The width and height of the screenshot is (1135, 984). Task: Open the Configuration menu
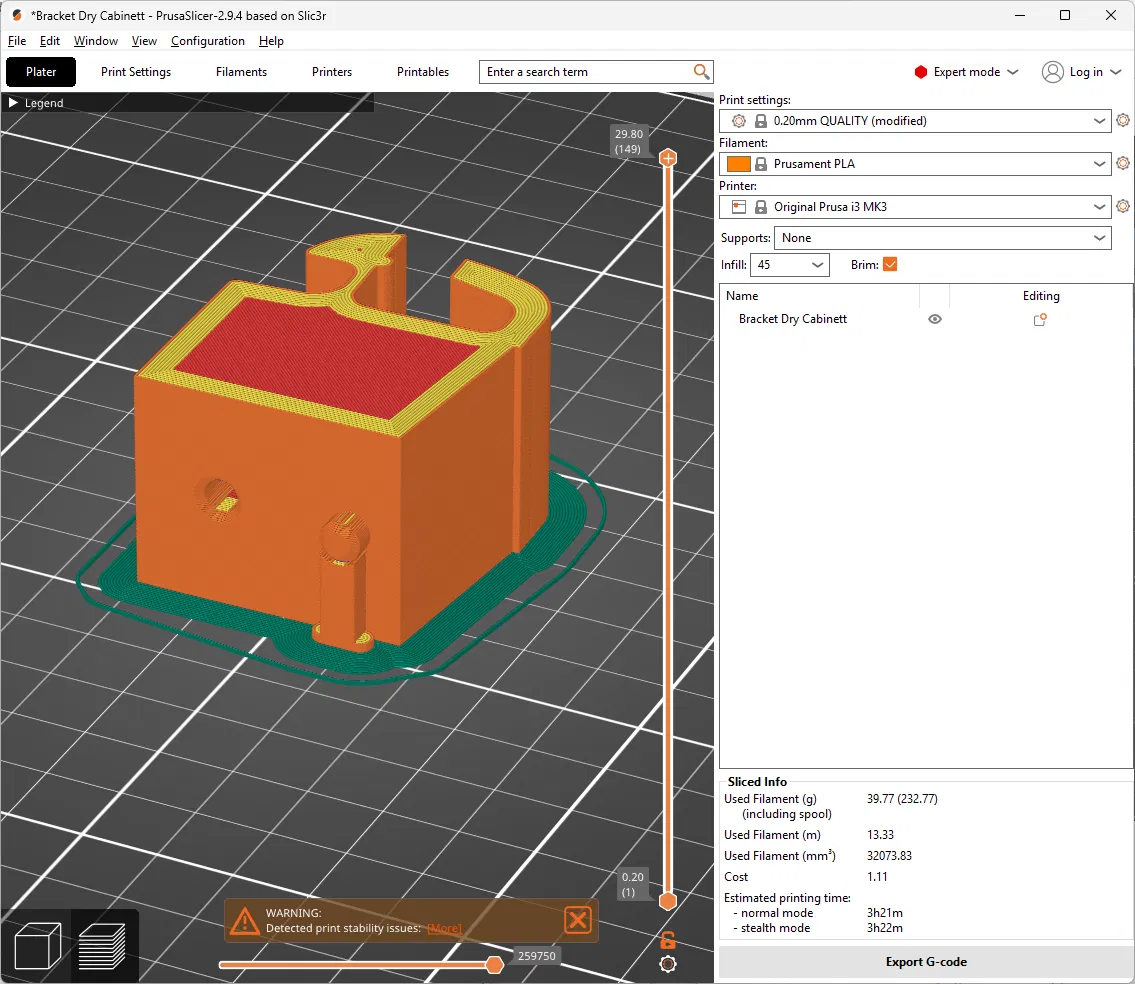[208, 41]
